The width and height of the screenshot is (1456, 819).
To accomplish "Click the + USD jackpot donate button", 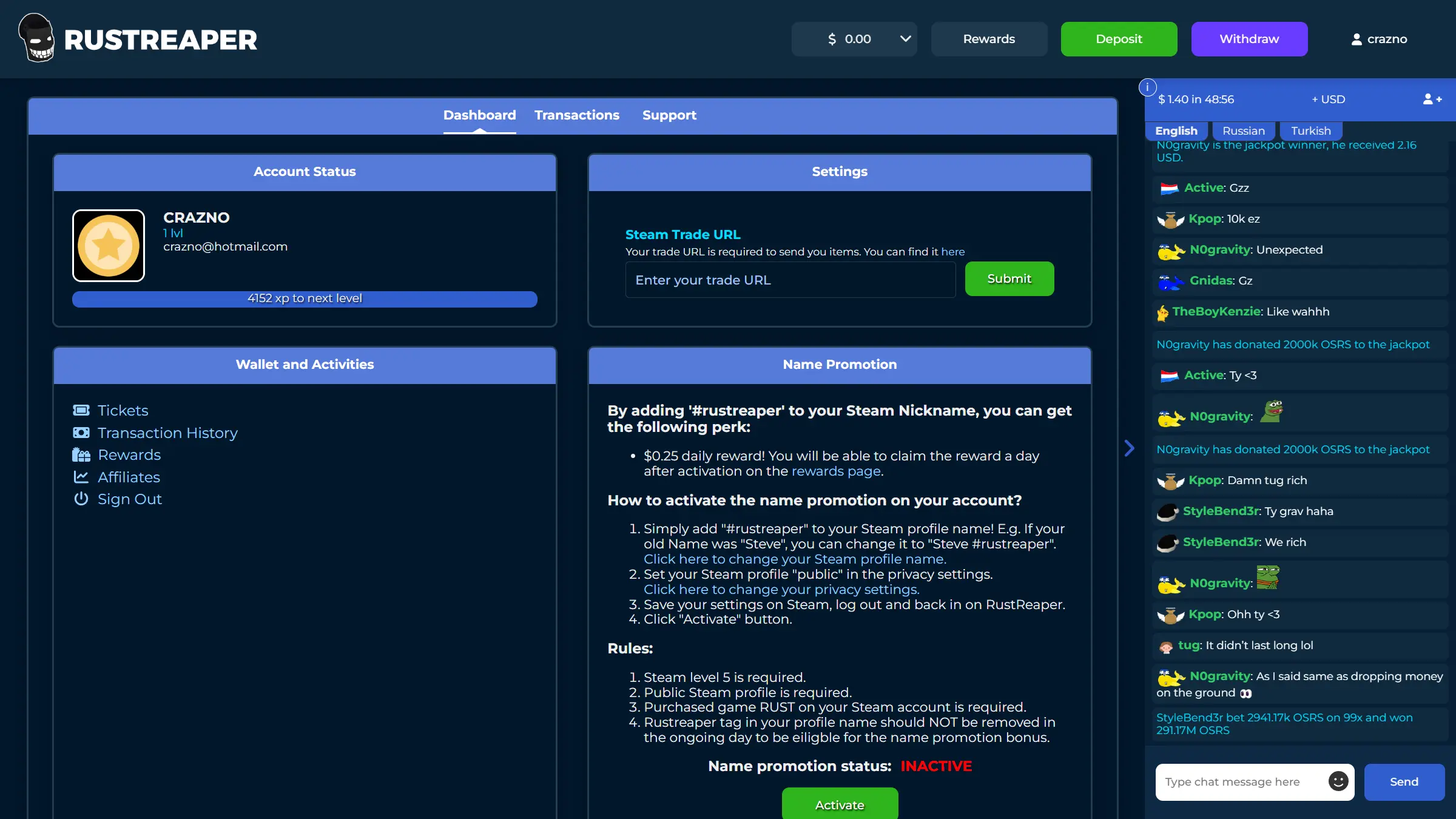I will 1328,99.
